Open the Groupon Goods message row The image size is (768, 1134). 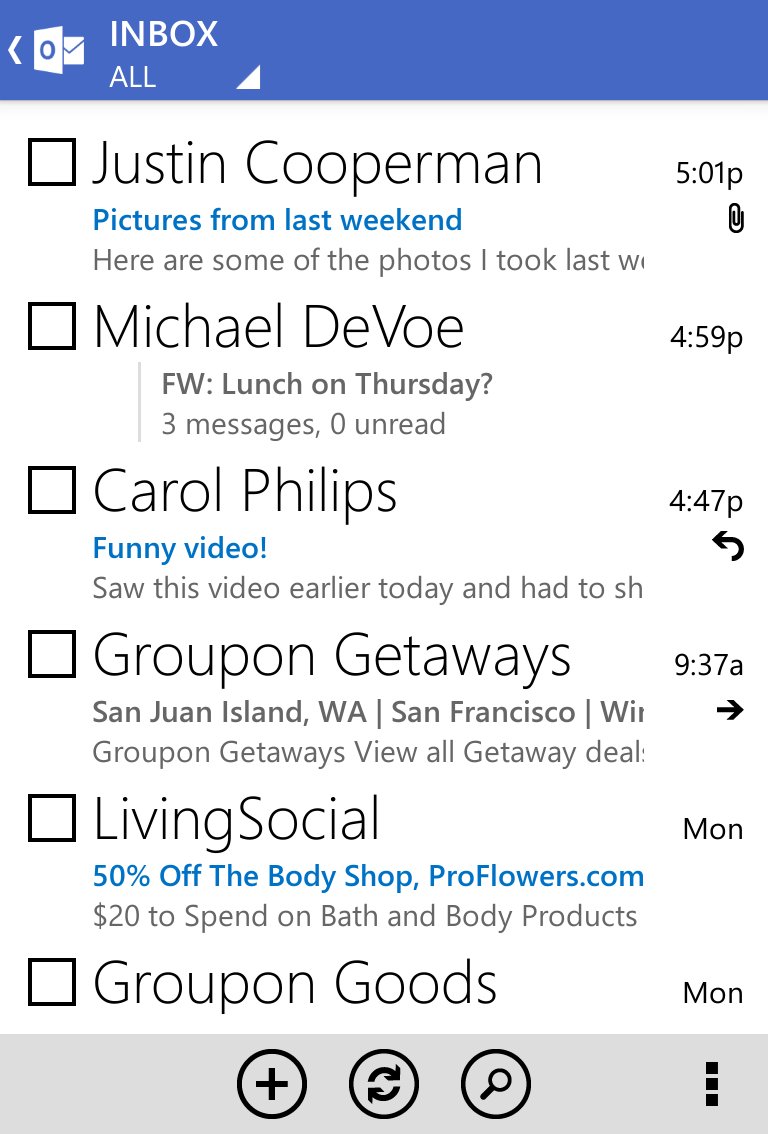tap(295, 983)
